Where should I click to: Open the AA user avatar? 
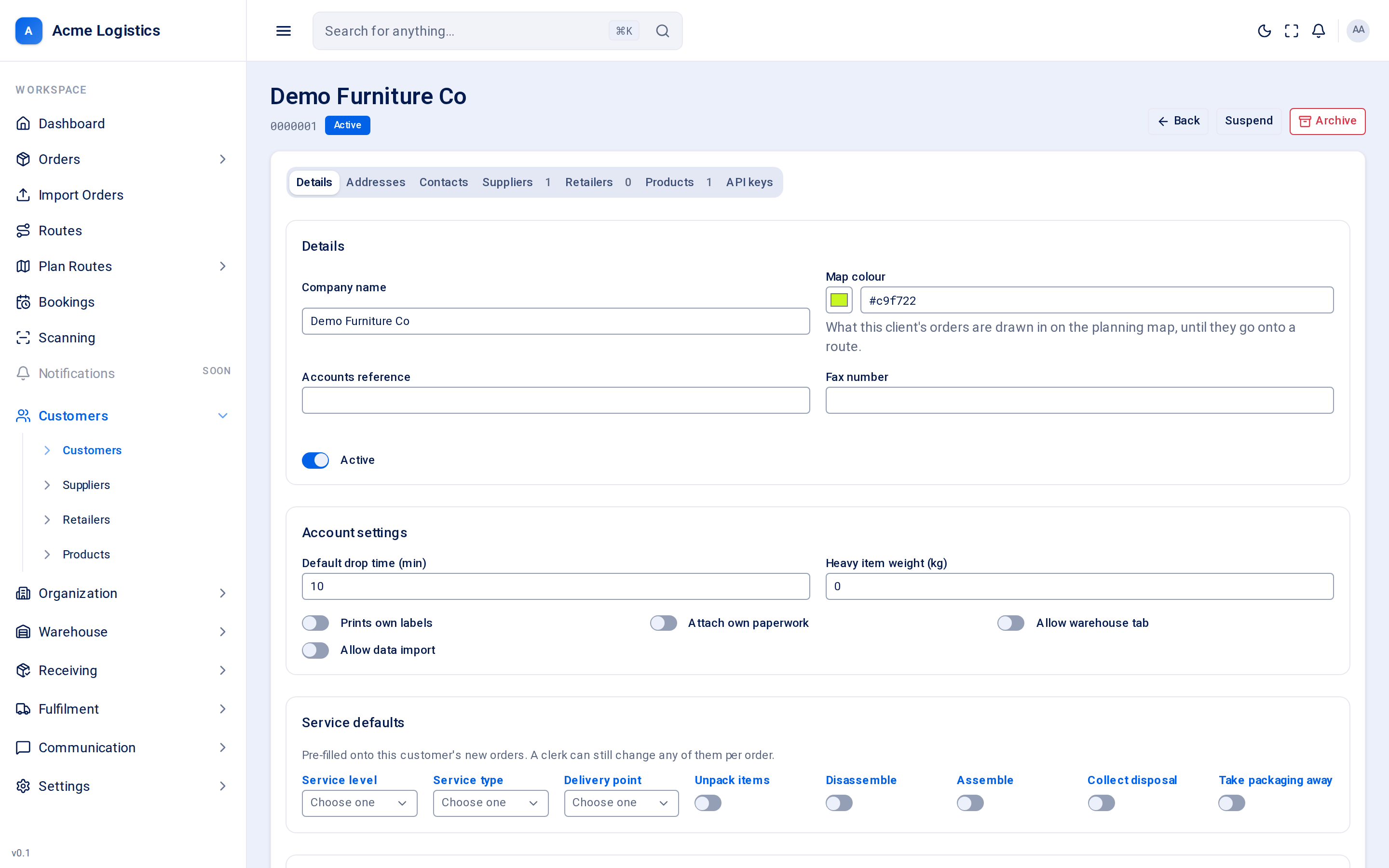(x=1358, y=30)
